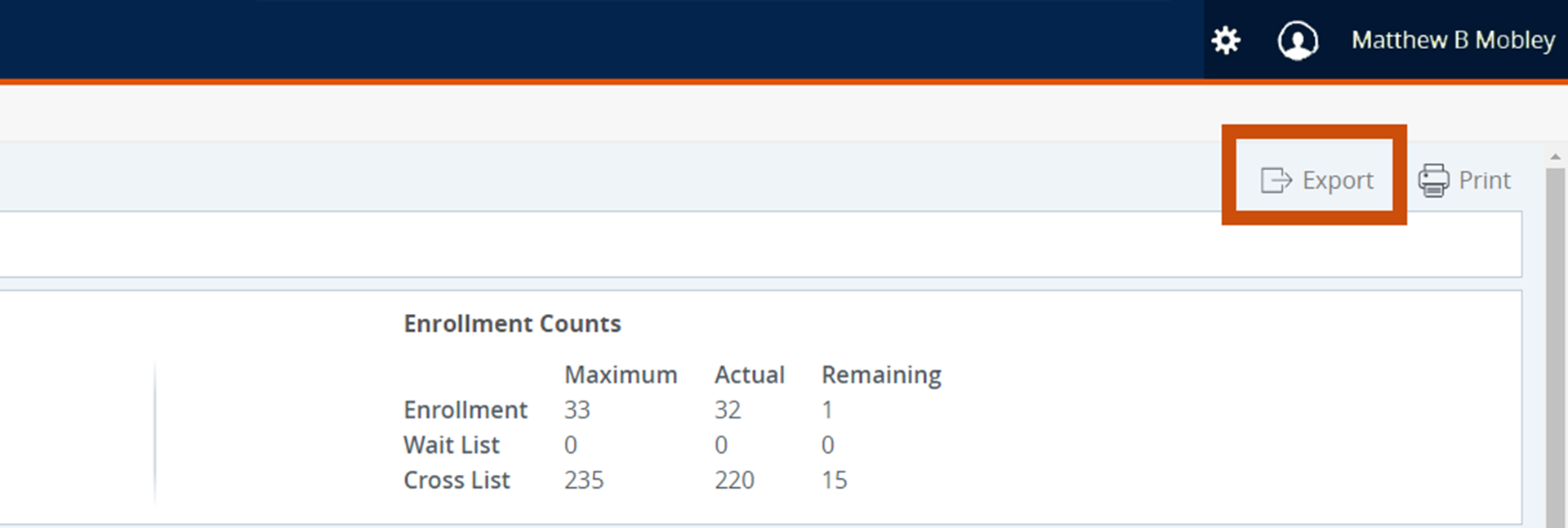1568x528 pixels.
Task: Click the user profile avatar icon
Action: [x=1298, y=40]
